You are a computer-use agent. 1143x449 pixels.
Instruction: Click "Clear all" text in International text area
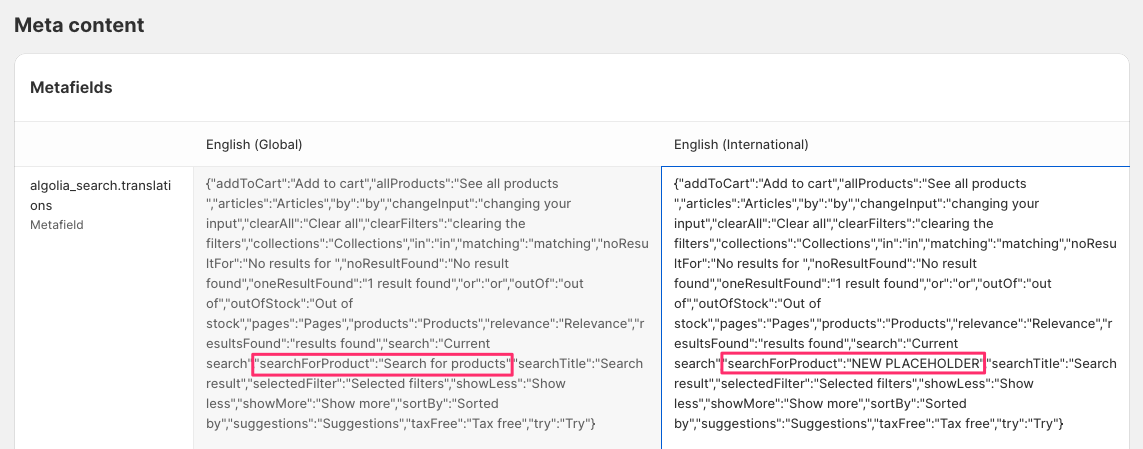coord(800,223)
